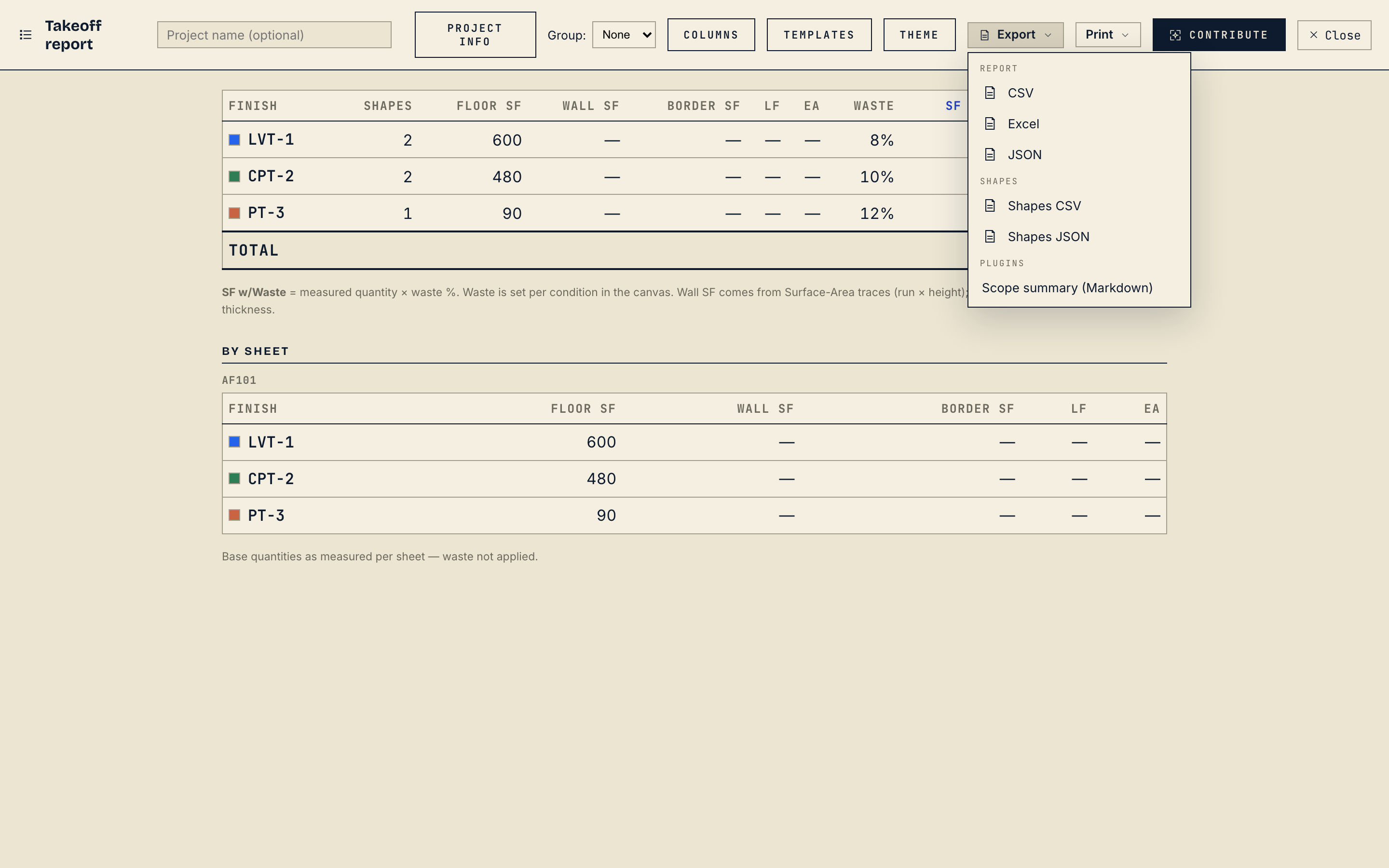Click BORDER SF header in top table
Viewport: 1389px width, 868px height.
(x=704, y=106)
